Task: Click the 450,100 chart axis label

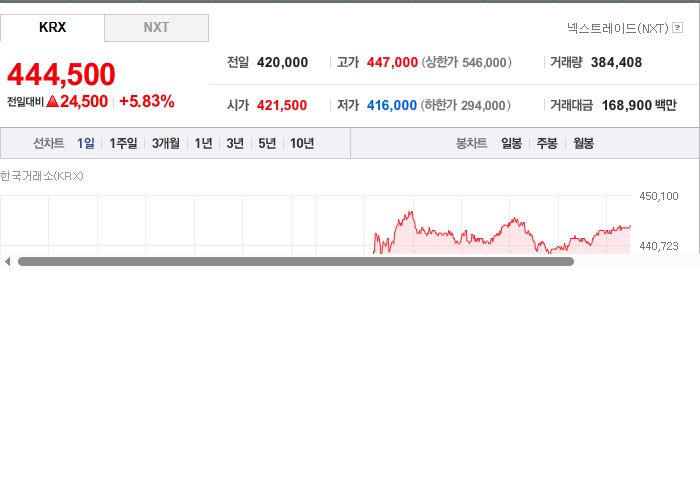Action: [658, 196]
